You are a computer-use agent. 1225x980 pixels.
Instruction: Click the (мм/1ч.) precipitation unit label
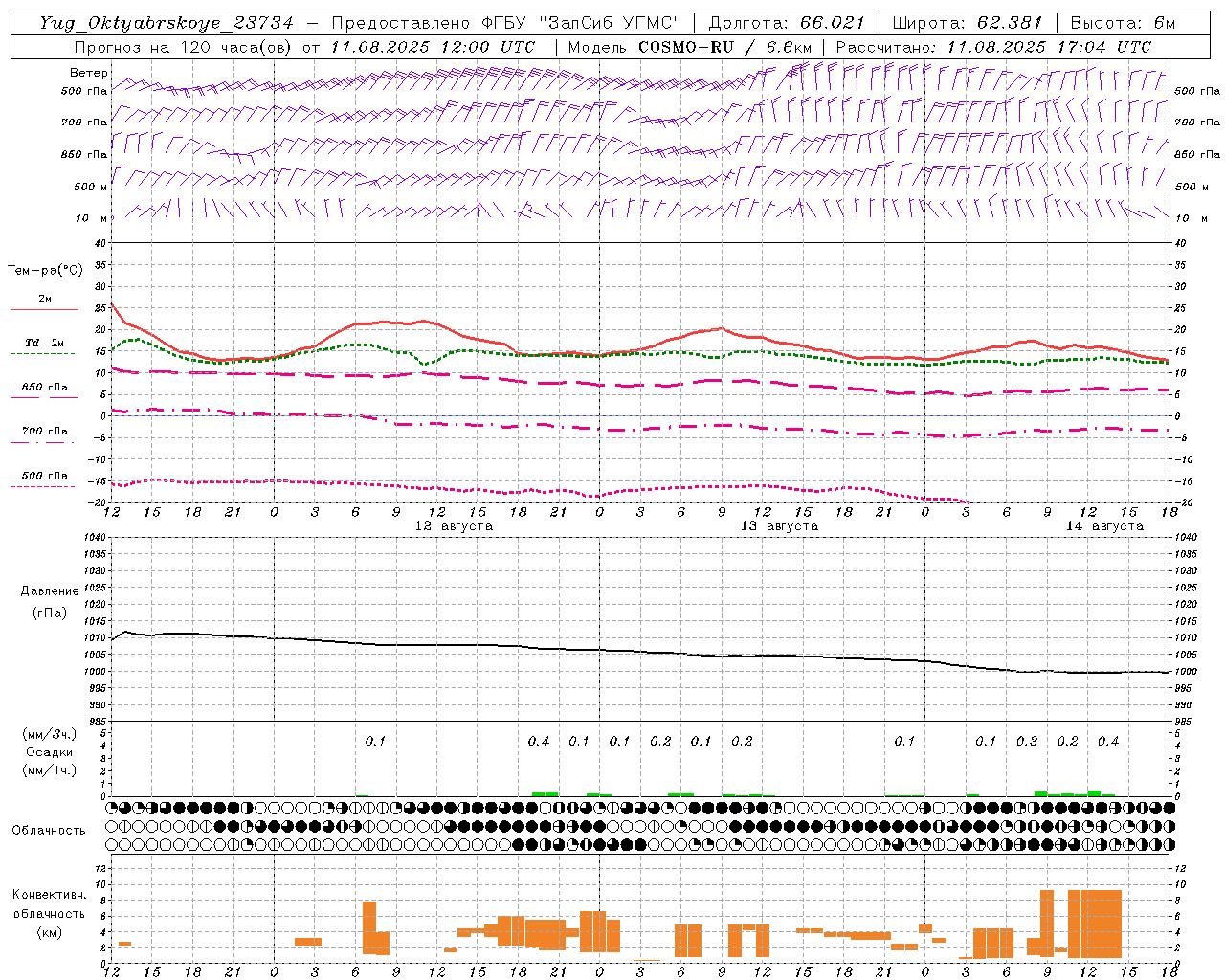pyautogui.click(x=50, y=770)
